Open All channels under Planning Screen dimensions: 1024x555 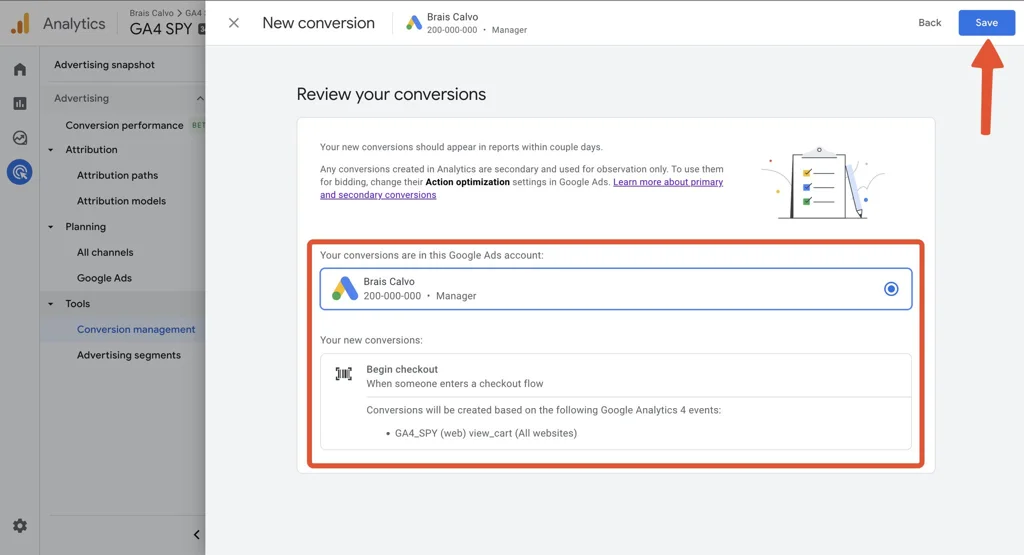pyautogui.click(x=105, y=252)
